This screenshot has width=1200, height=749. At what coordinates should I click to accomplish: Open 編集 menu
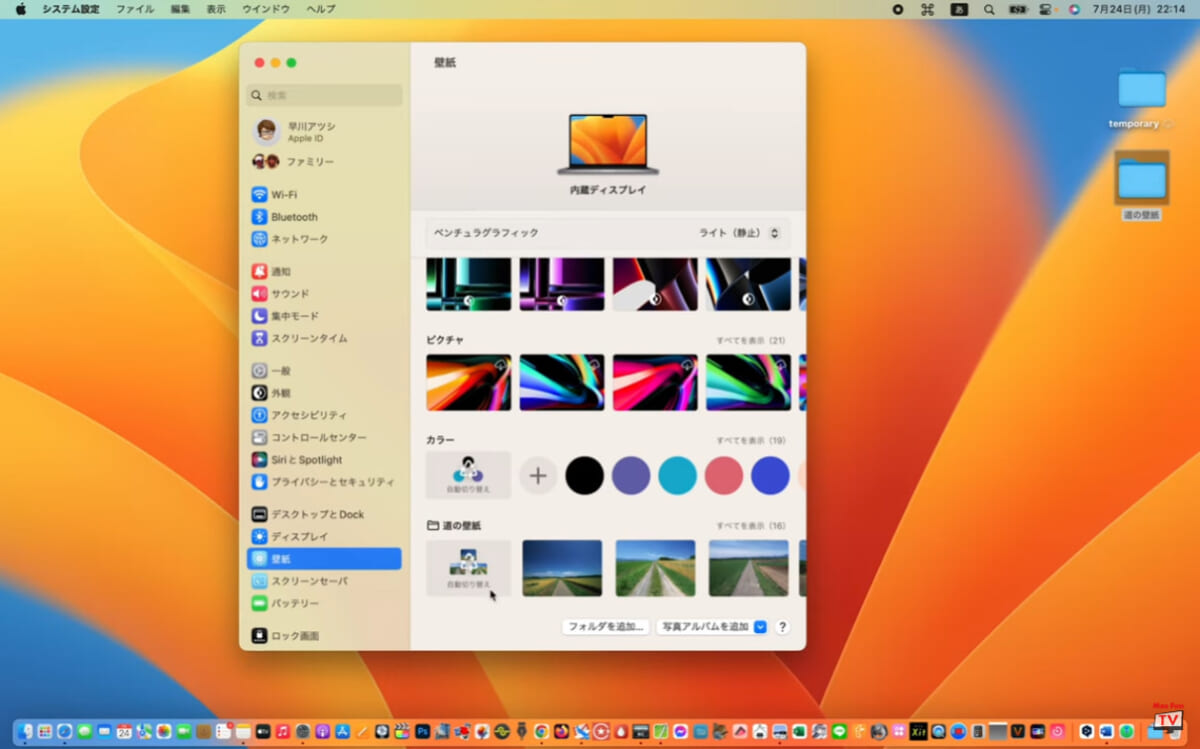point(180,9)
